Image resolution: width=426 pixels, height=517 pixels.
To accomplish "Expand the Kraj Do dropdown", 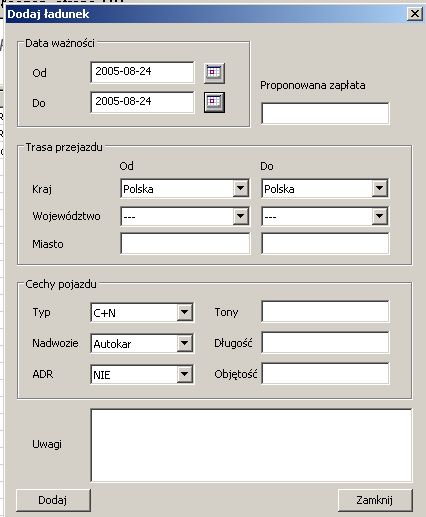I will (x=379, y=188).
